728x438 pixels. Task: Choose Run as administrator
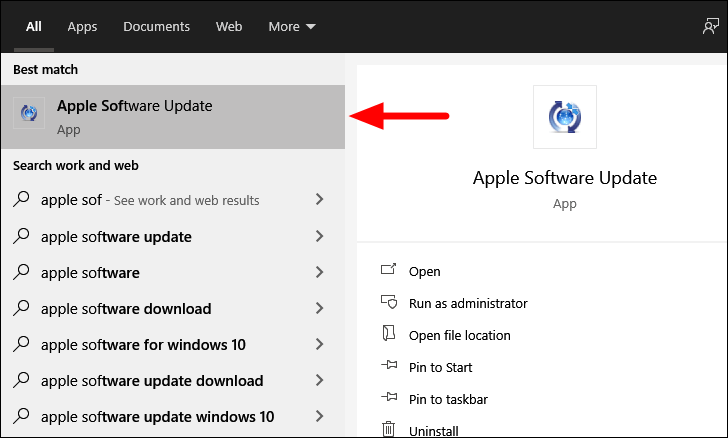[x=468, y=303]
